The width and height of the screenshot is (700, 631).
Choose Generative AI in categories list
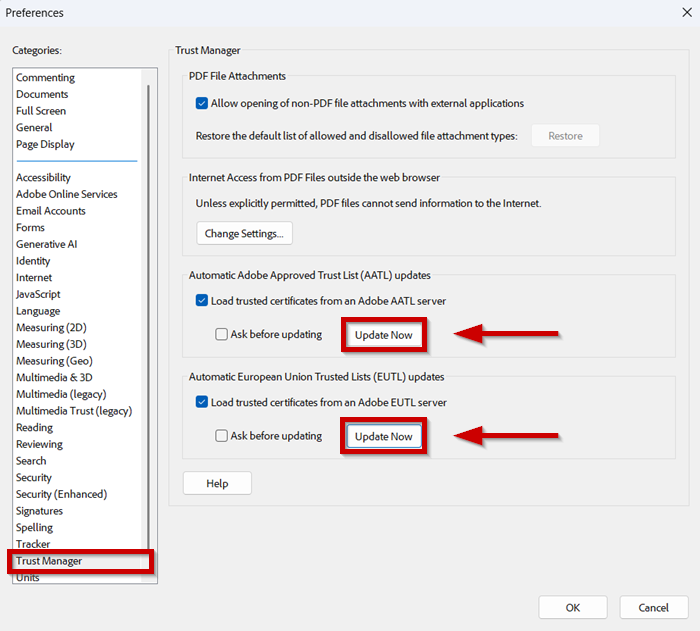click(x=46, y=244)
